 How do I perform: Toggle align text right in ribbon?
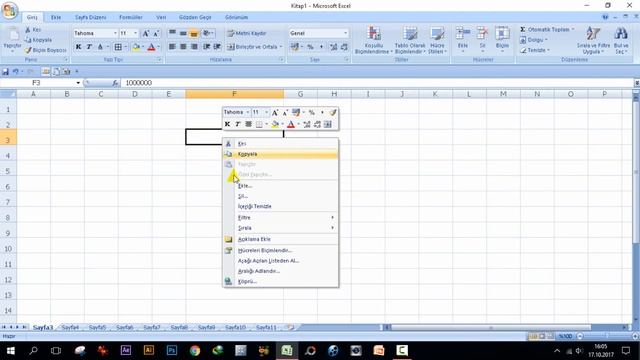[194, 47]
